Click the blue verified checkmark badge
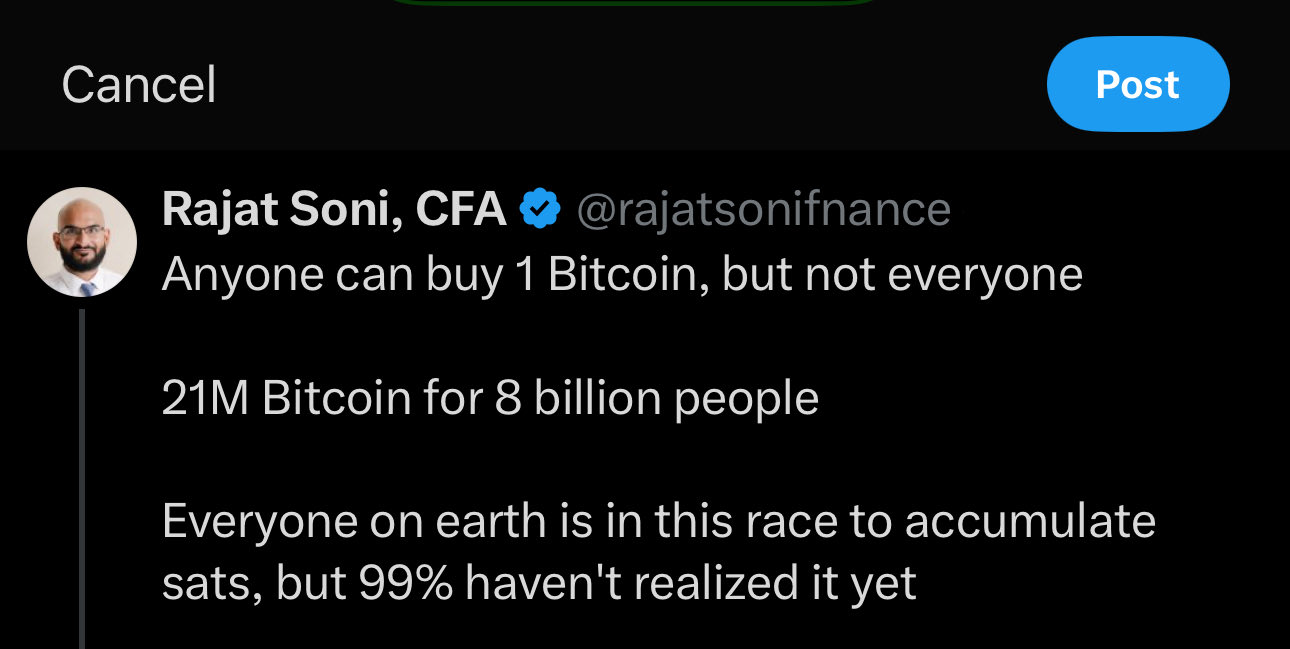 pos(541,210)
